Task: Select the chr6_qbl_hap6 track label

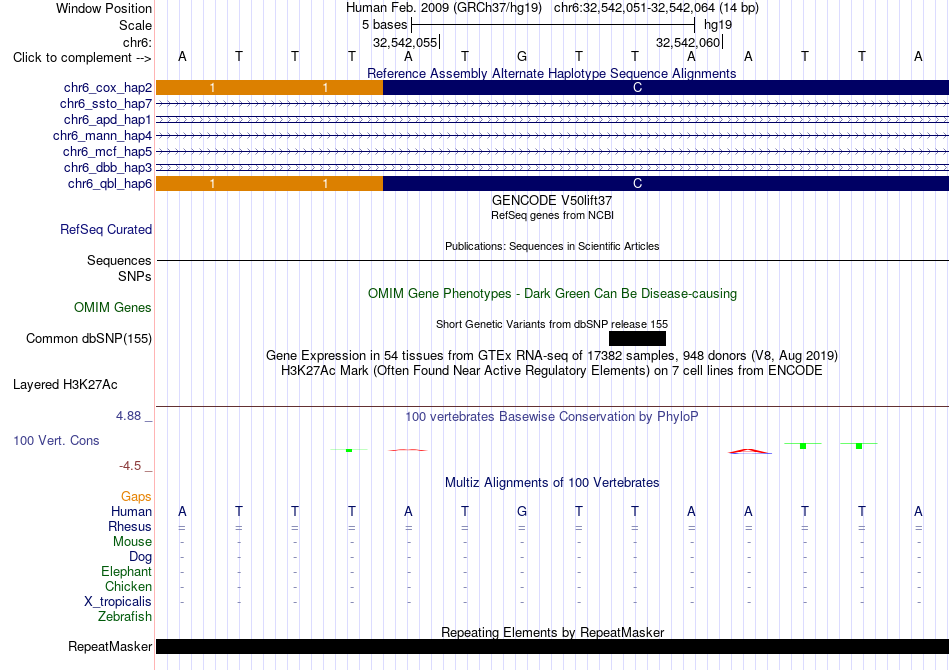Action: tap(110, 184)
